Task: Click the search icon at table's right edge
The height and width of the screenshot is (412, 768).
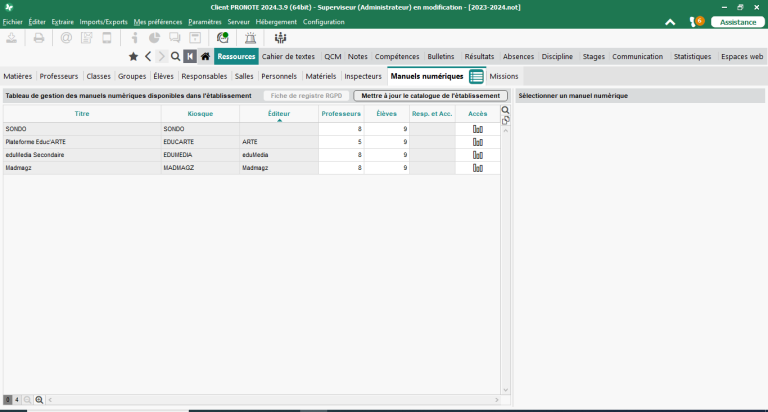Action: point(505,110)
